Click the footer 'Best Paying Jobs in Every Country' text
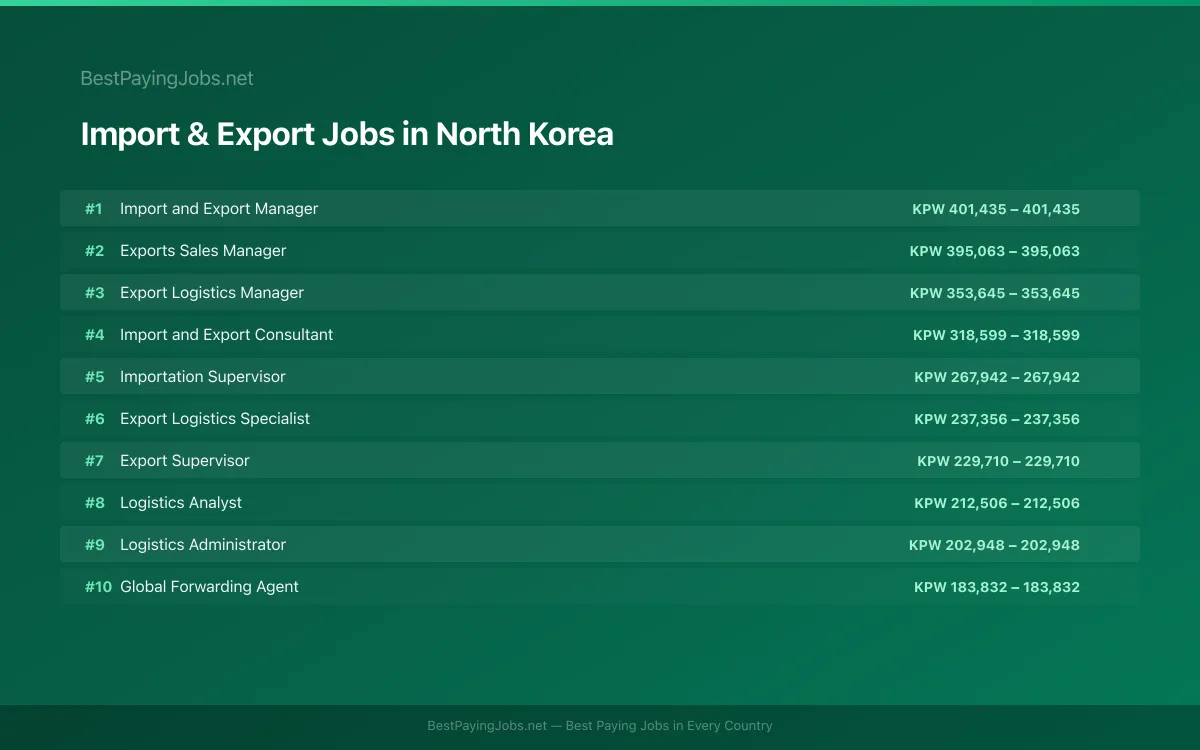Screen dimensions: 1200x750 pos(669,726)
